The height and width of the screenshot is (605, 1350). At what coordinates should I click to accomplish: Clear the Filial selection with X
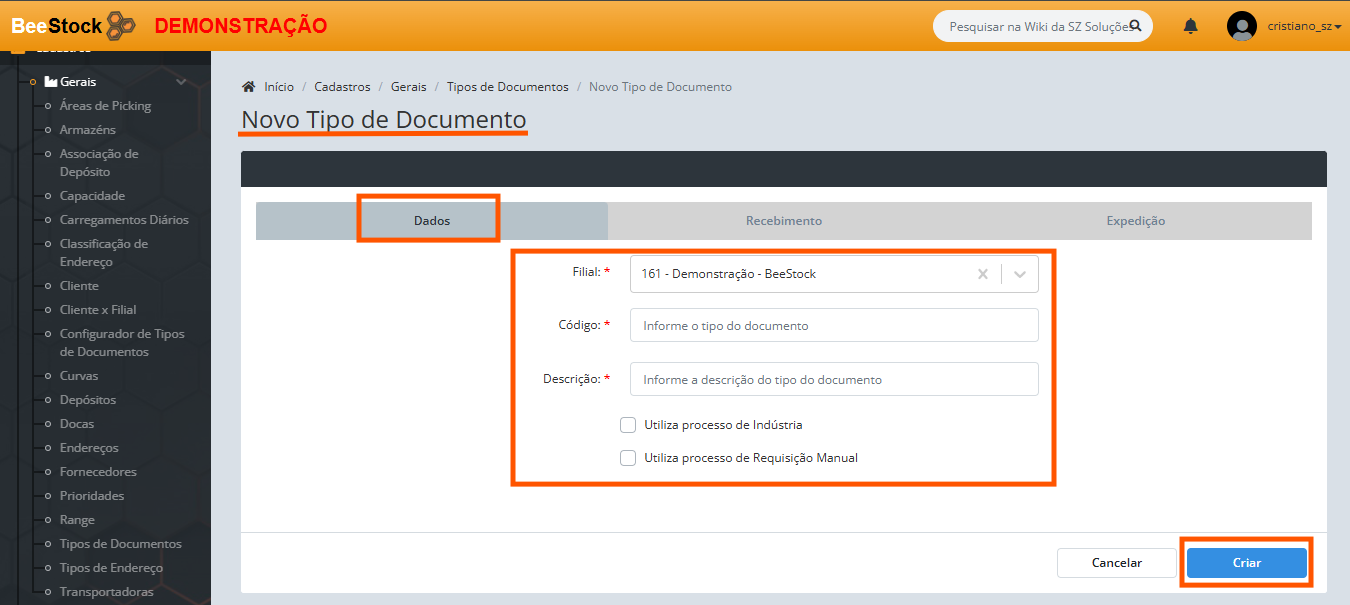[982, 274]
